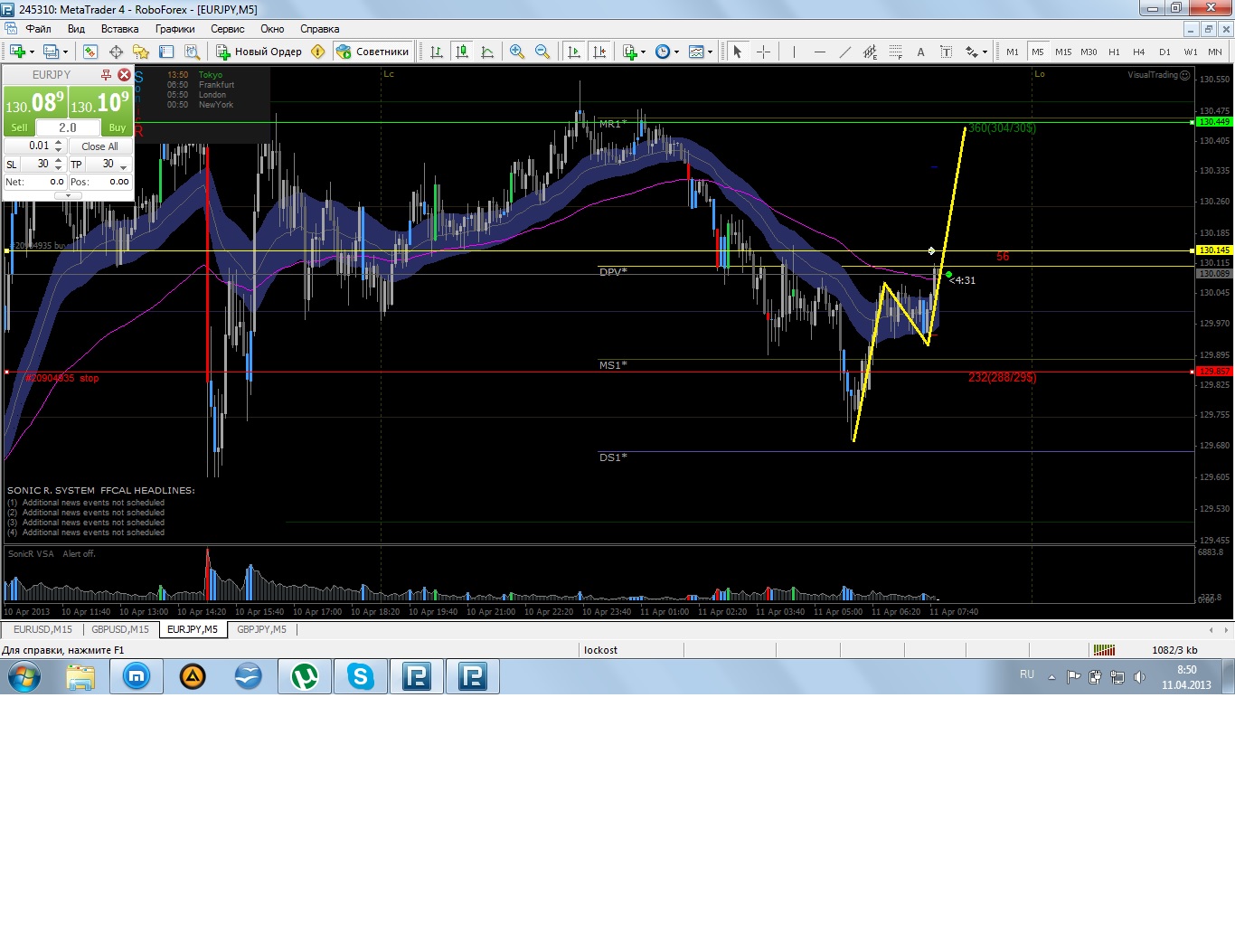Select the equidistant channel tool
Viewport: 1235px width, 952px height.
coord(870,52)
